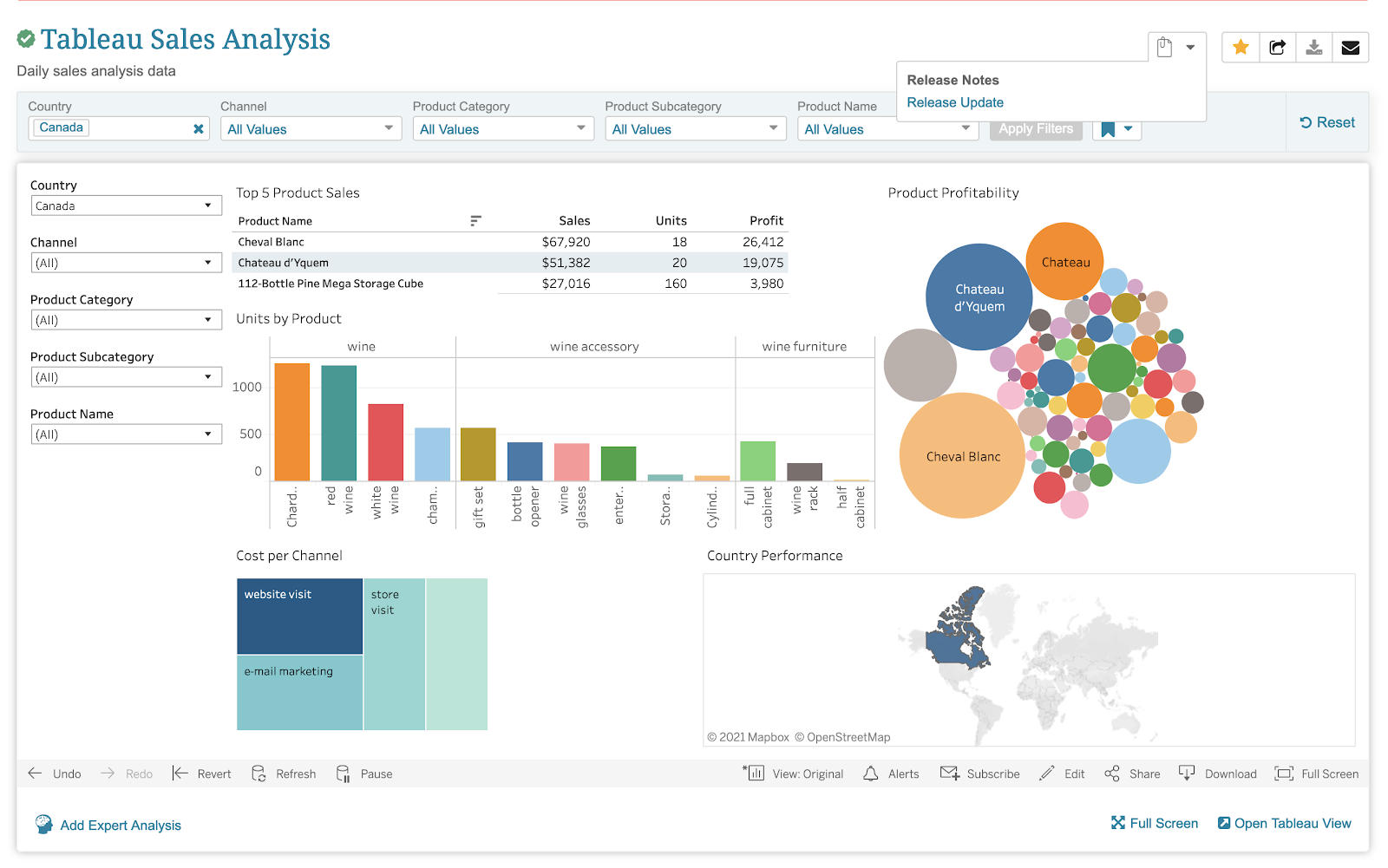The image size is (1388, 868).
Task: Open the dashboard Country Canada dropdown
Action: 126,206
